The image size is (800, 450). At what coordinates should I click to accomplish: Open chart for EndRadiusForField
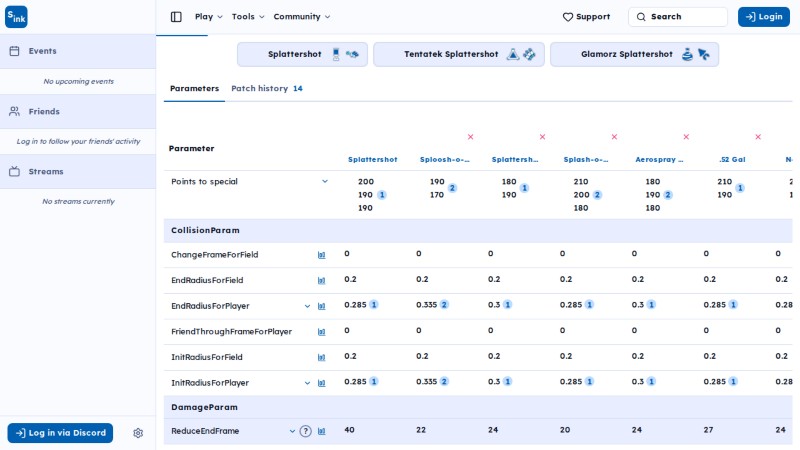[x=321, y=281]
